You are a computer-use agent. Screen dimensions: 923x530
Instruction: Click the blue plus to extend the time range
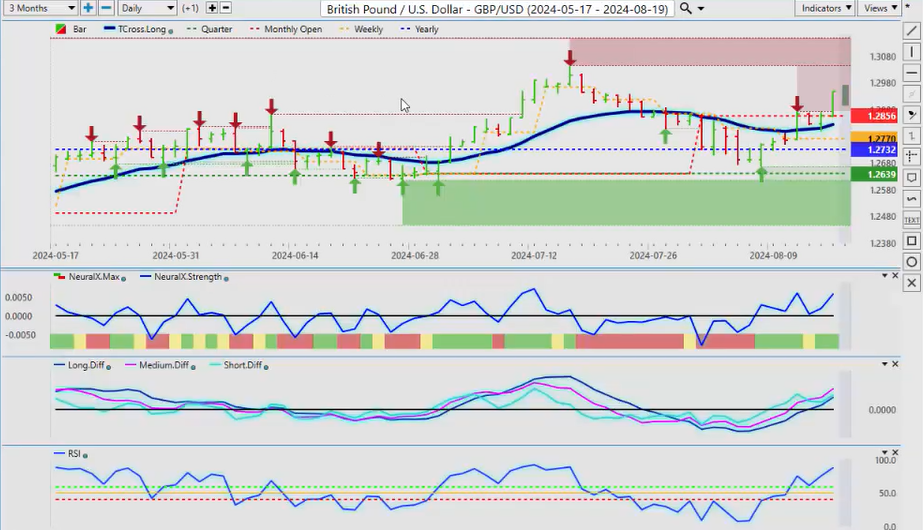88,8
